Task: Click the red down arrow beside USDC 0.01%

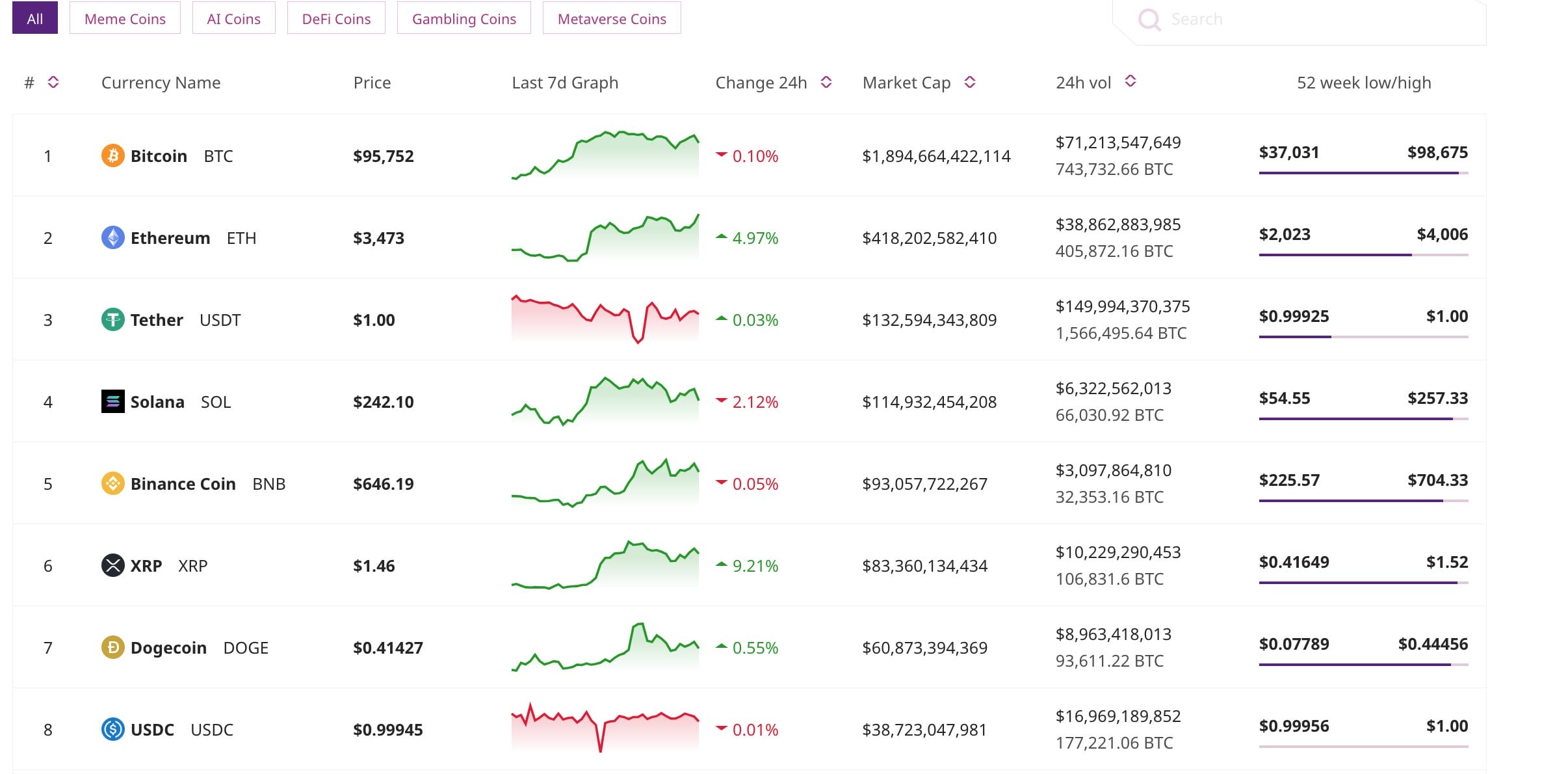Action: [721, 728]
